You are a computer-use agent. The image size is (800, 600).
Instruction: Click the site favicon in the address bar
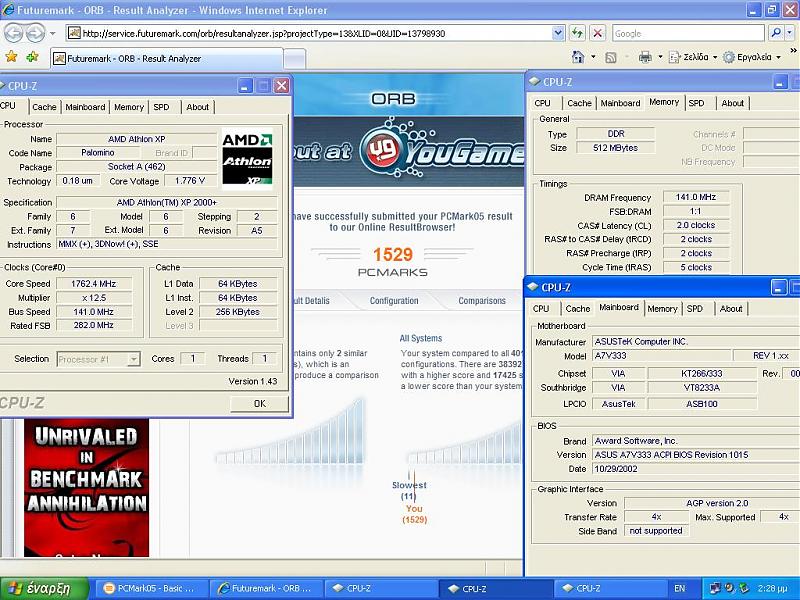74,34
